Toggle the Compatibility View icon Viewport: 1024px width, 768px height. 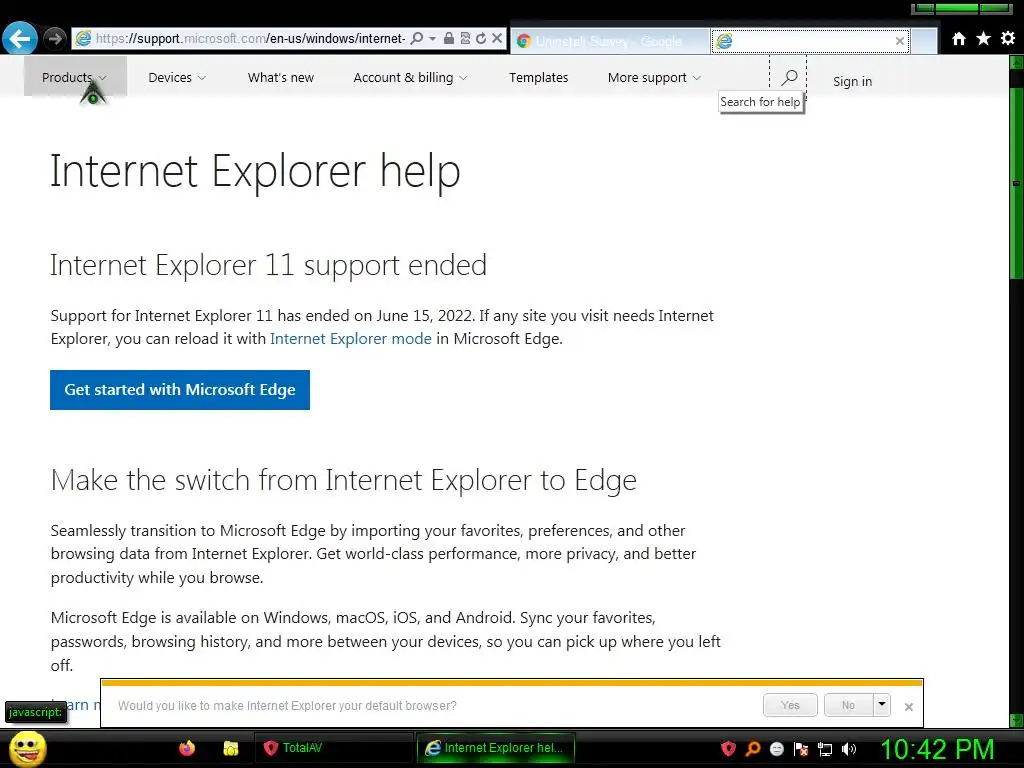pyautogui.click(x=465, y=39)
